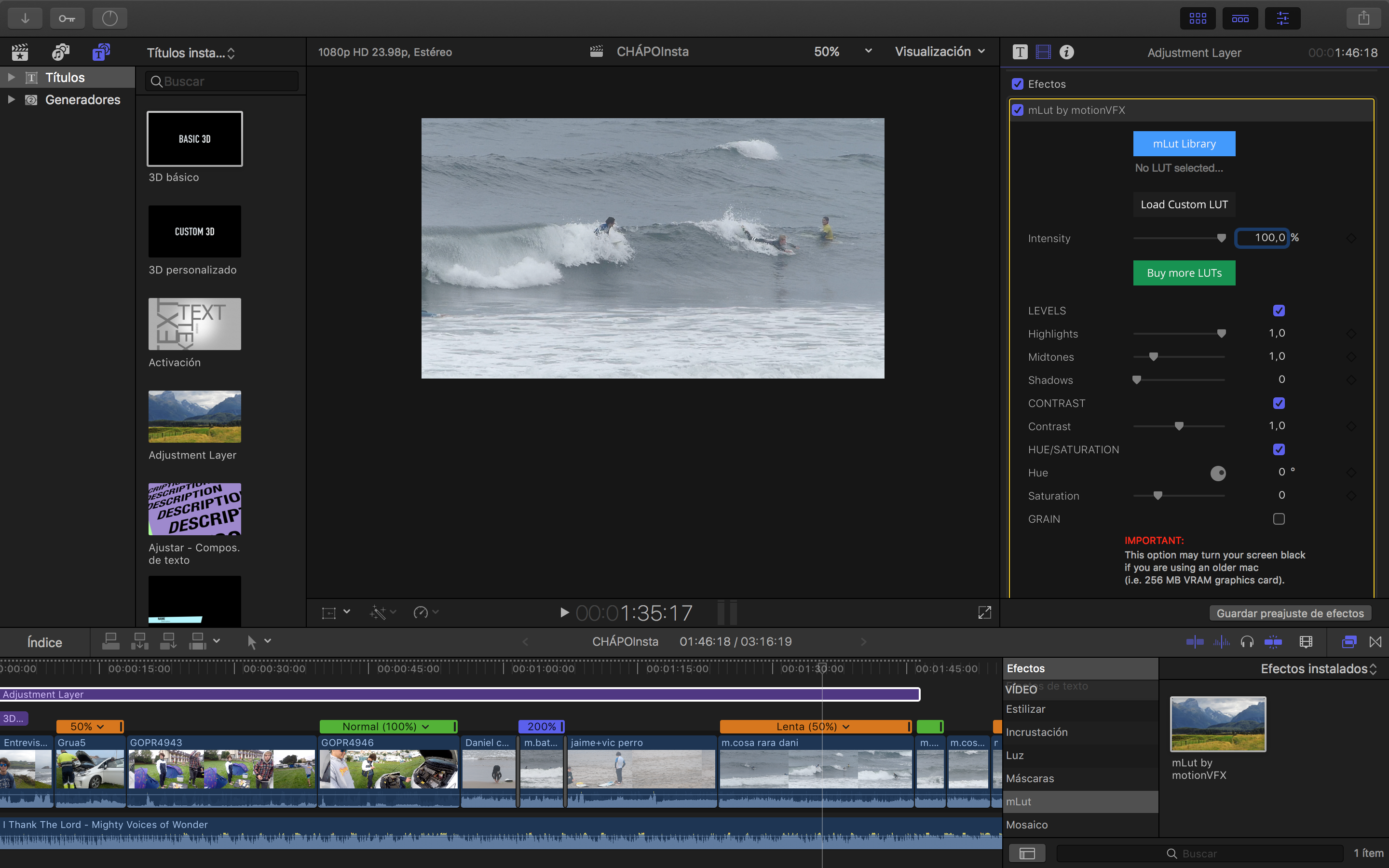The image size is (1389, 868).
Task: Toggle the timeline layout button
Action: pos(1240,18)
